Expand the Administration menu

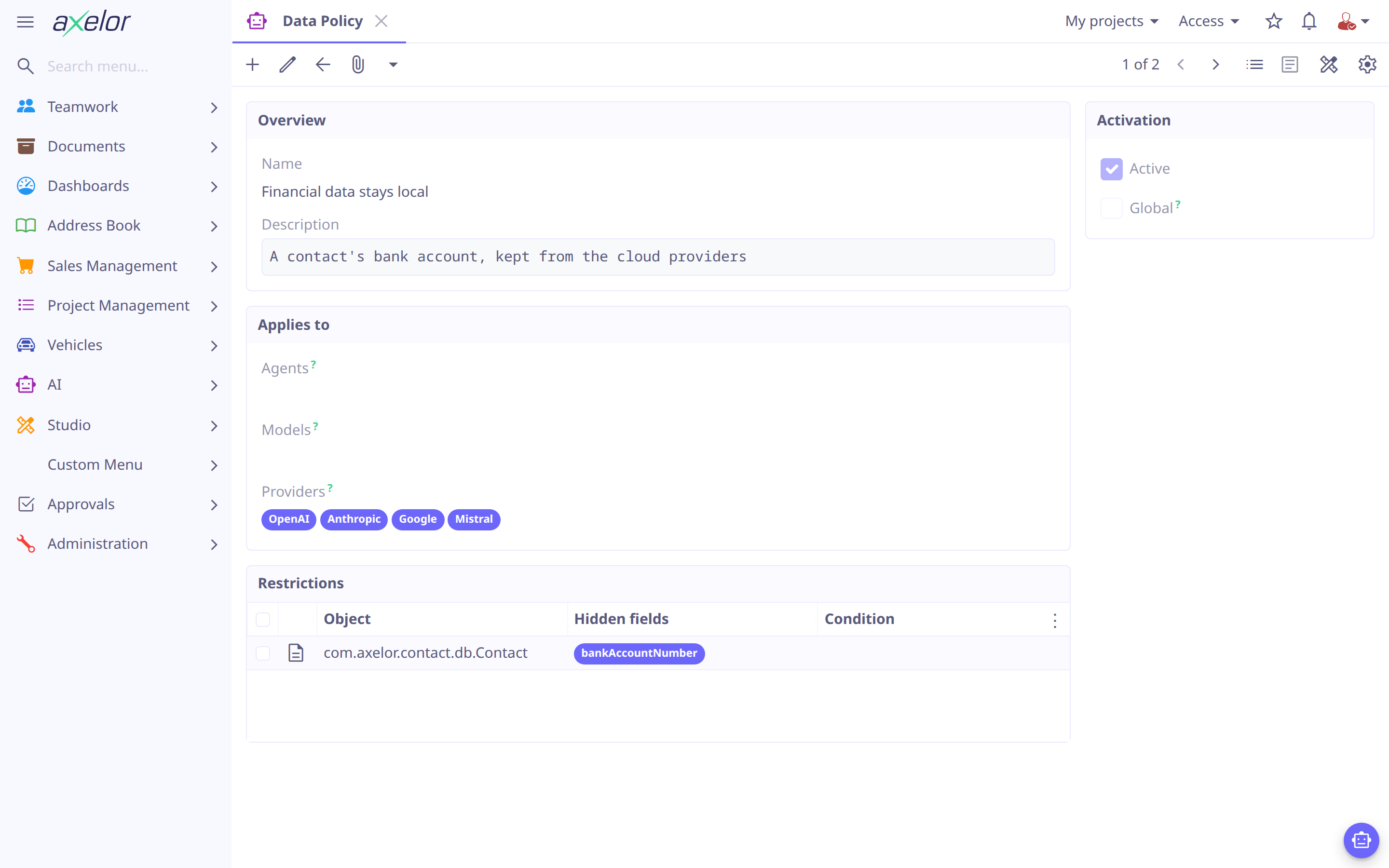pos(116,543)
